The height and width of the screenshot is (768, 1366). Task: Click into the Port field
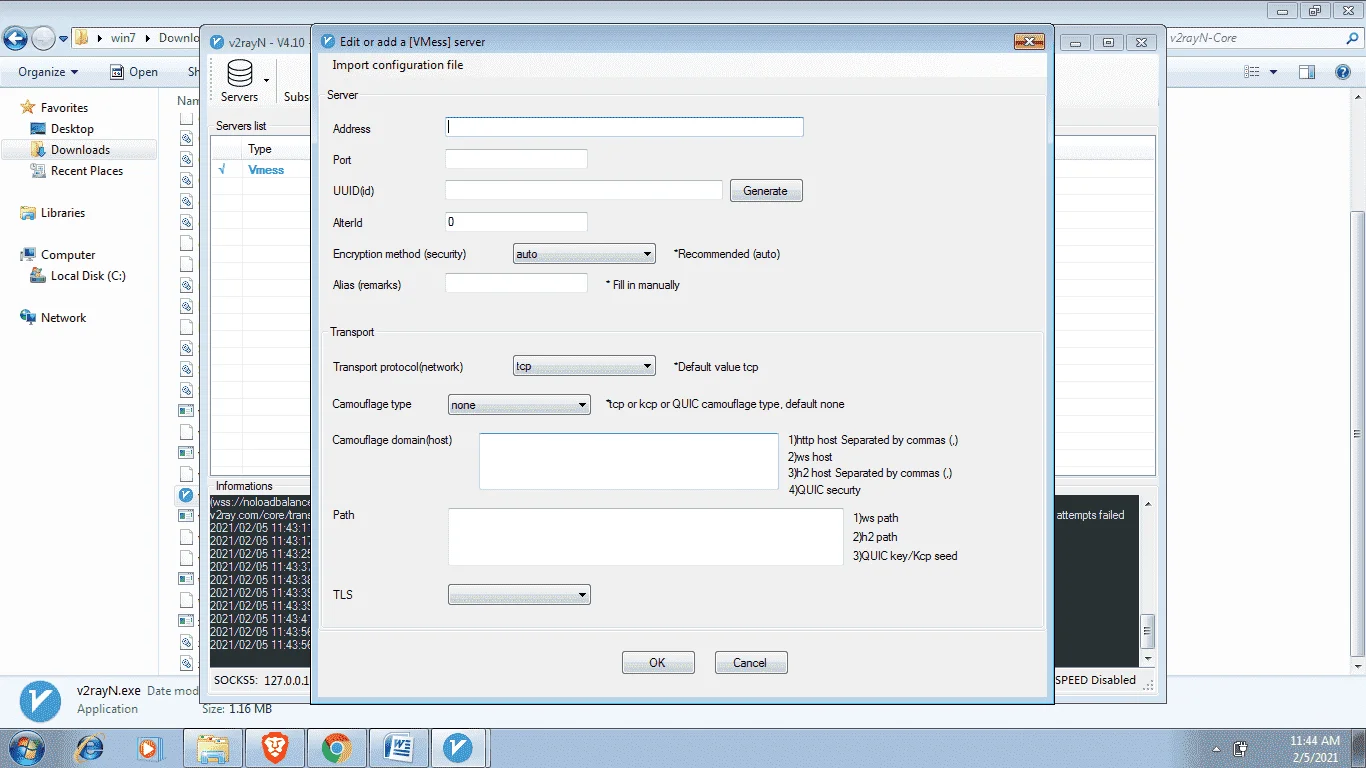tap(516, 159)
